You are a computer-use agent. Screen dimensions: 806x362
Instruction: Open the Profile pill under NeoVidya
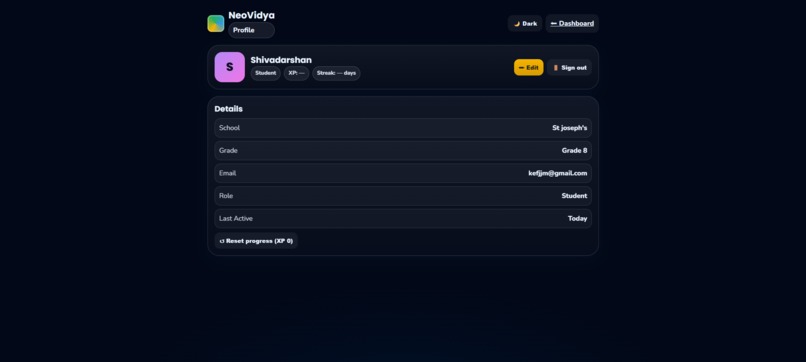(251, 30)
